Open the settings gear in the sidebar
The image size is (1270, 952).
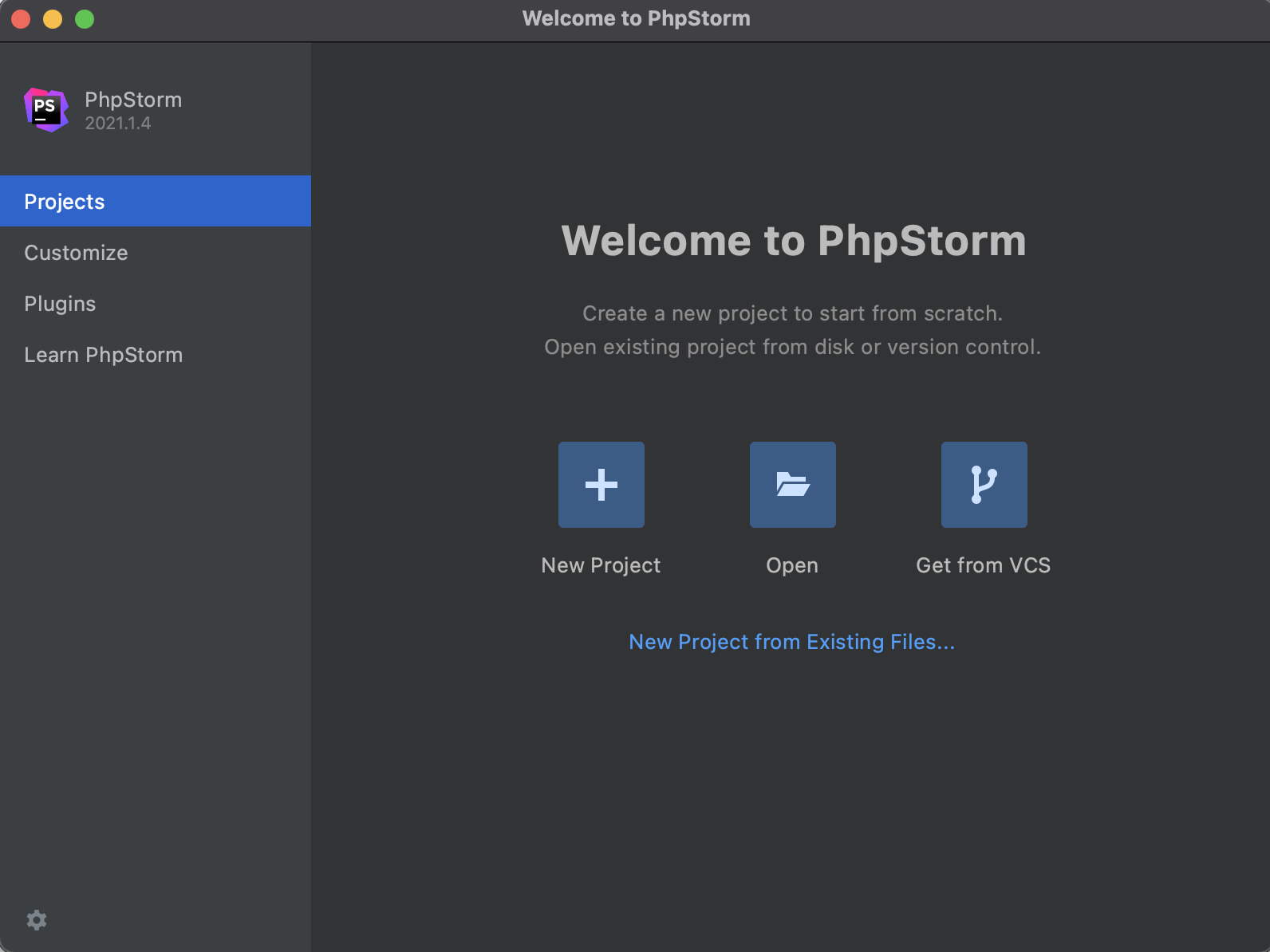pos(37,920)
